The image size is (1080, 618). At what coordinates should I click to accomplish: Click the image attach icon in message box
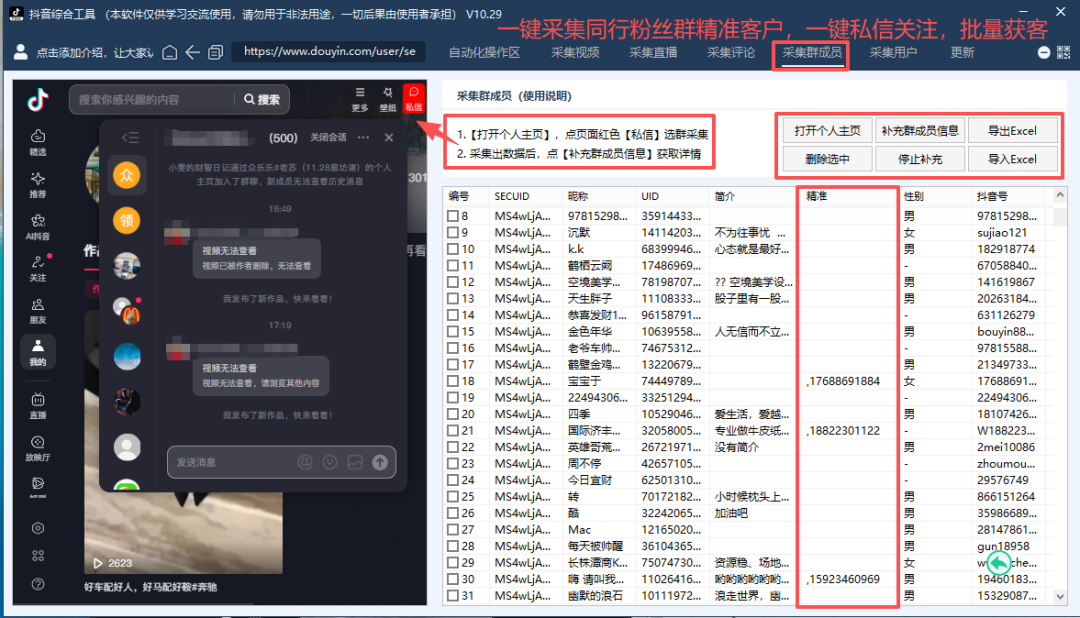tap(355, 462)
